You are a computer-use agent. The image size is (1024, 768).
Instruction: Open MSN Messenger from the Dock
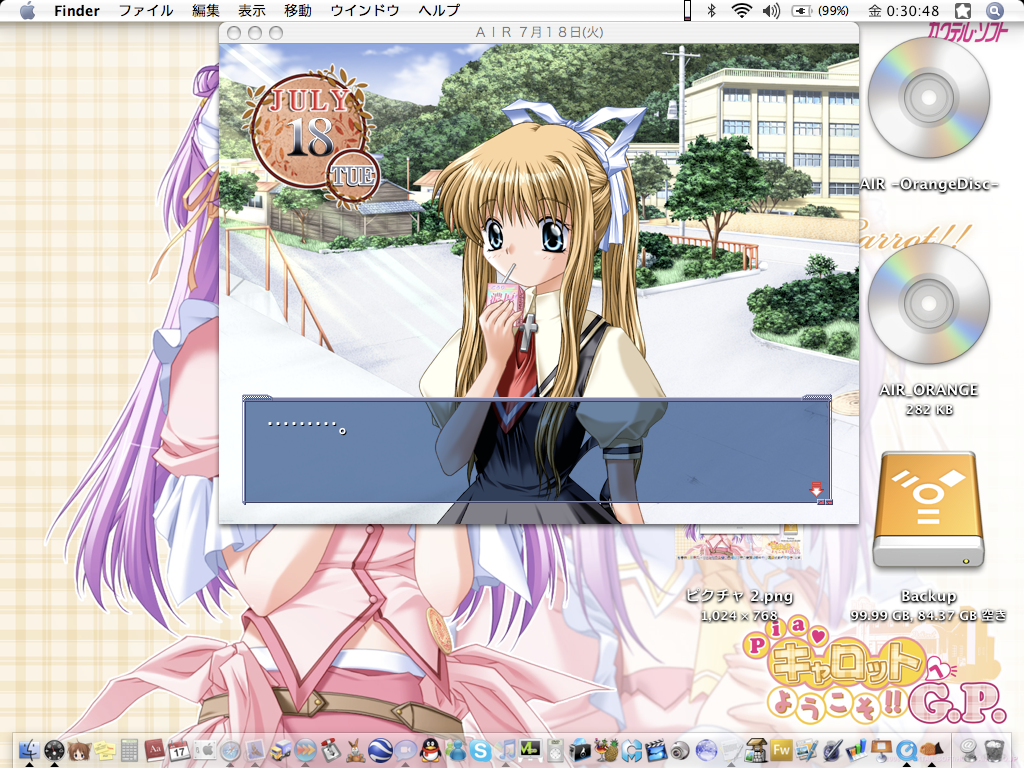coord(455,750)
